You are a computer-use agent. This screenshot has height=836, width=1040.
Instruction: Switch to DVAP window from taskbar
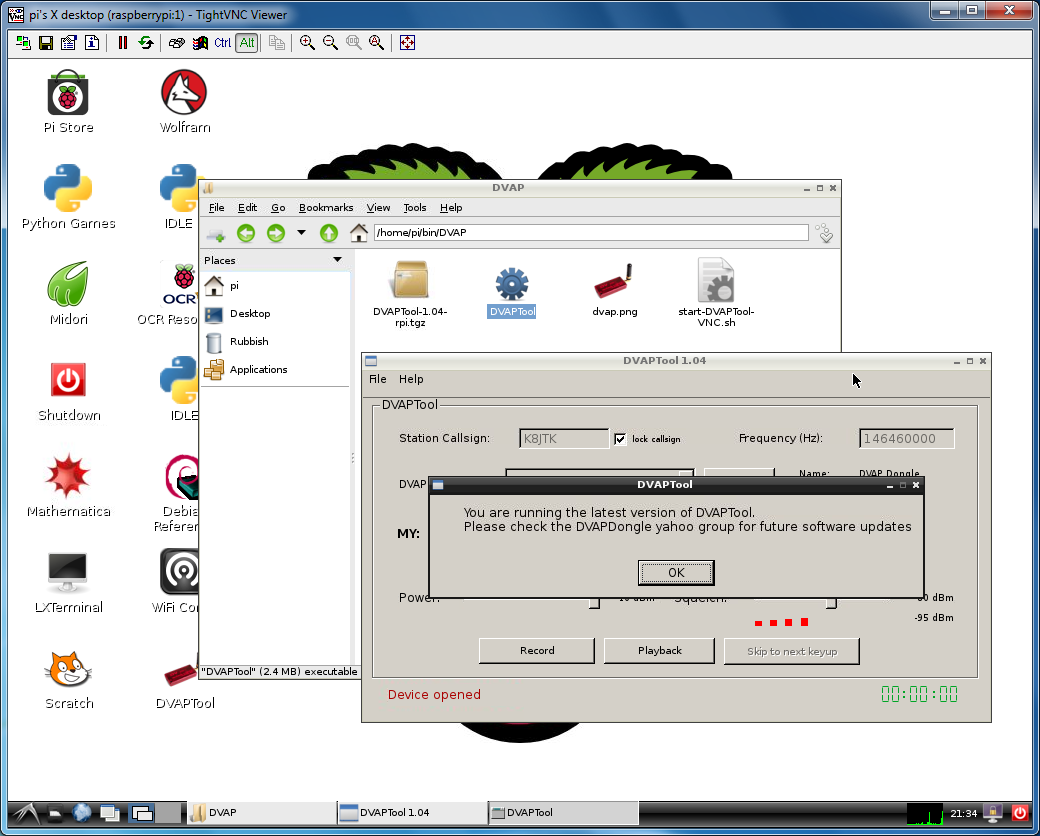261,813
